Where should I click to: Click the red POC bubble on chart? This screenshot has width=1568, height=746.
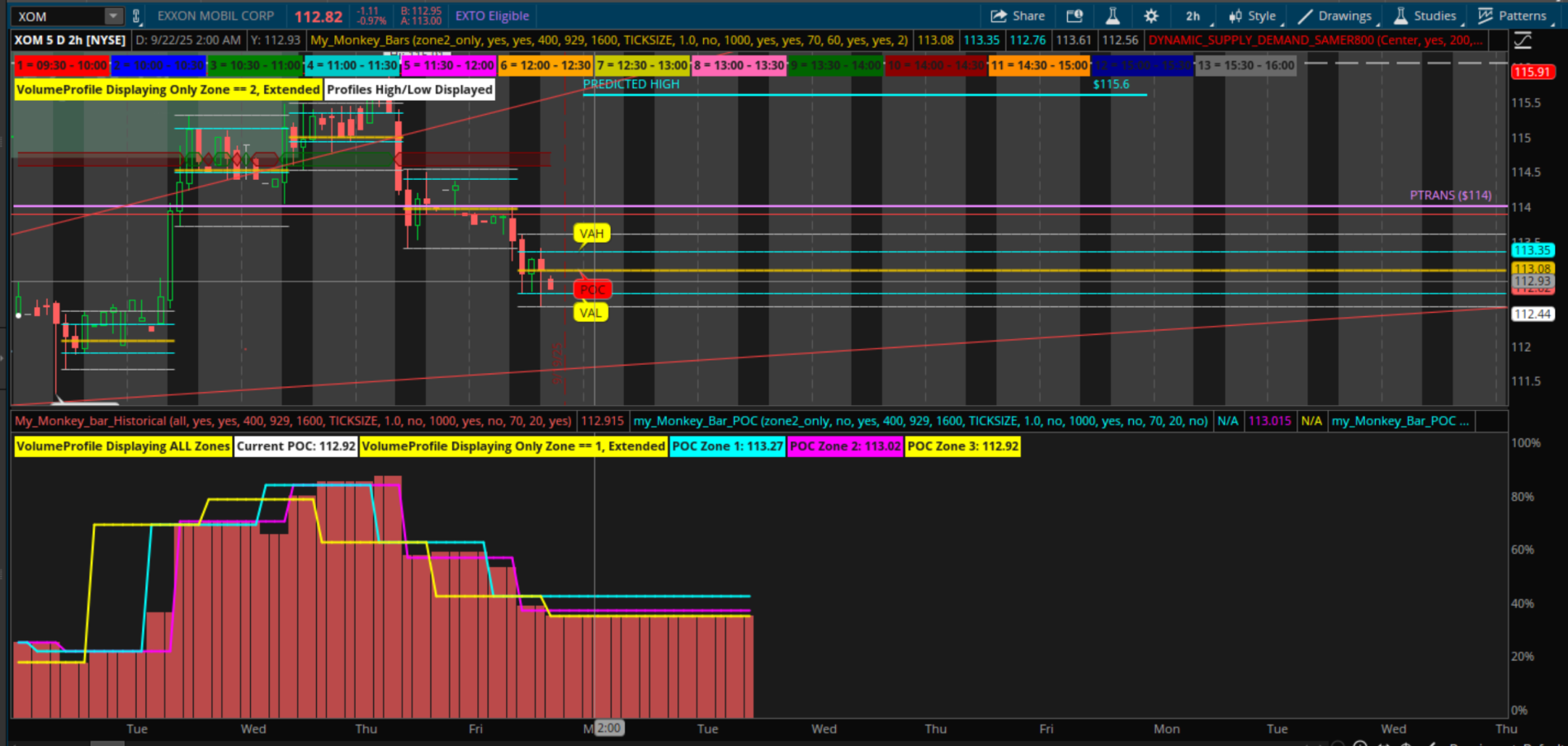click(x=592, y=290)
